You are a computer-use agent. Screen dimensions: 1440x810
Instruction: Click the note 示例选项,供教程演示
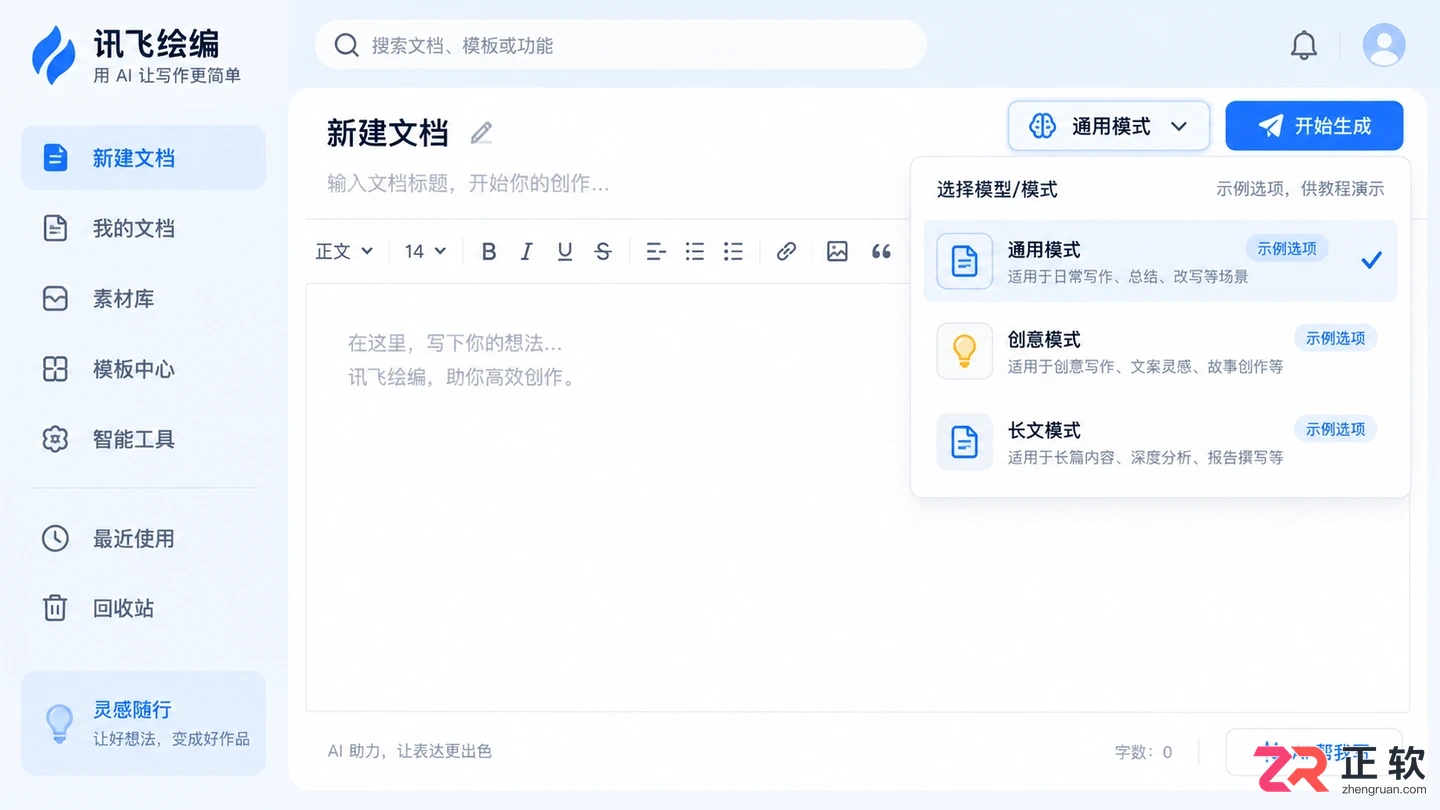tap(1300, 189)
